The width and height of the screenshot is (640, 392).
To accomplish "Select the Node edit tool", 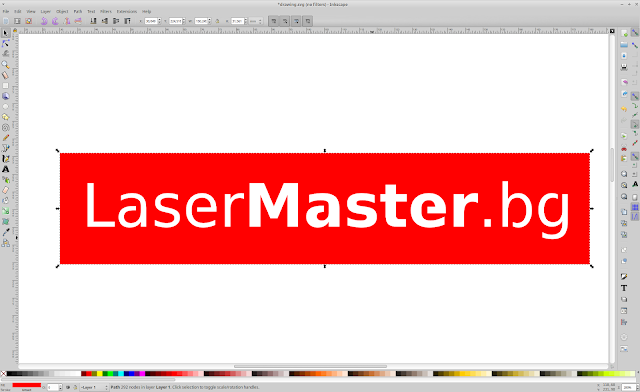I will click(6, 44).
